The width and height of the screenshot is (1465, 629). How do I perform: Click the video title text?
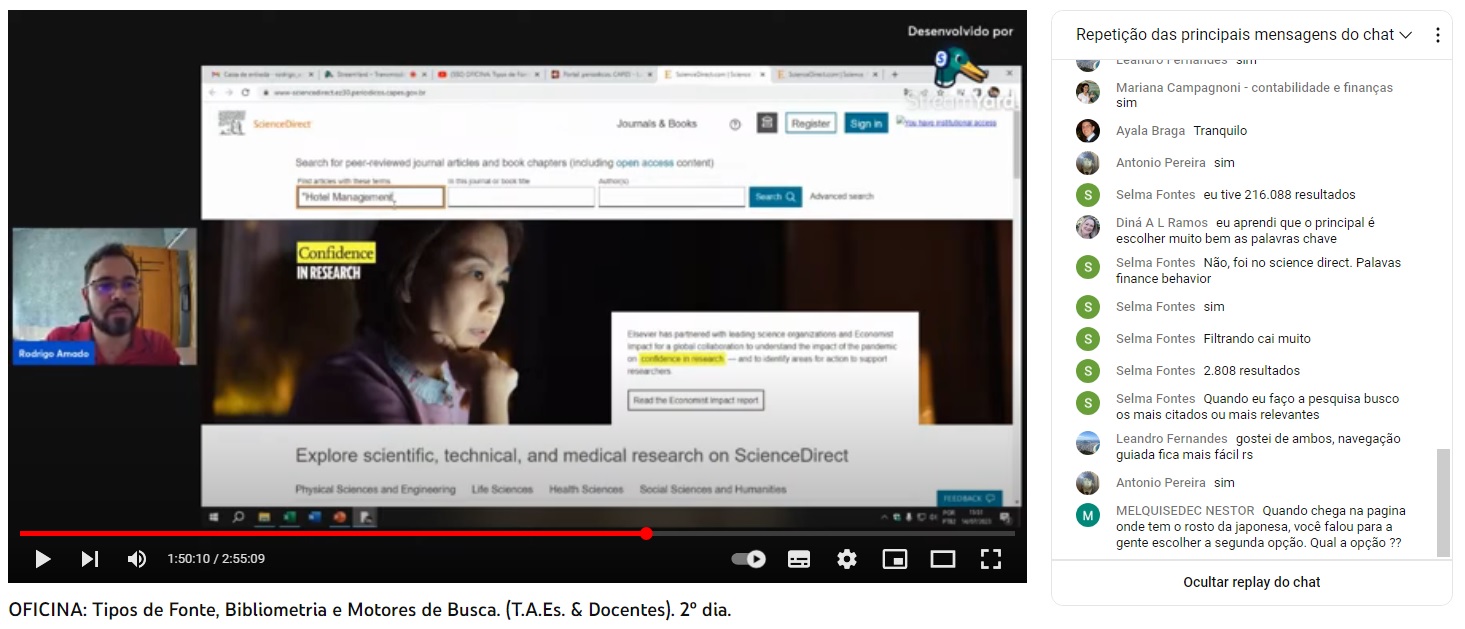tap(370, 609)
